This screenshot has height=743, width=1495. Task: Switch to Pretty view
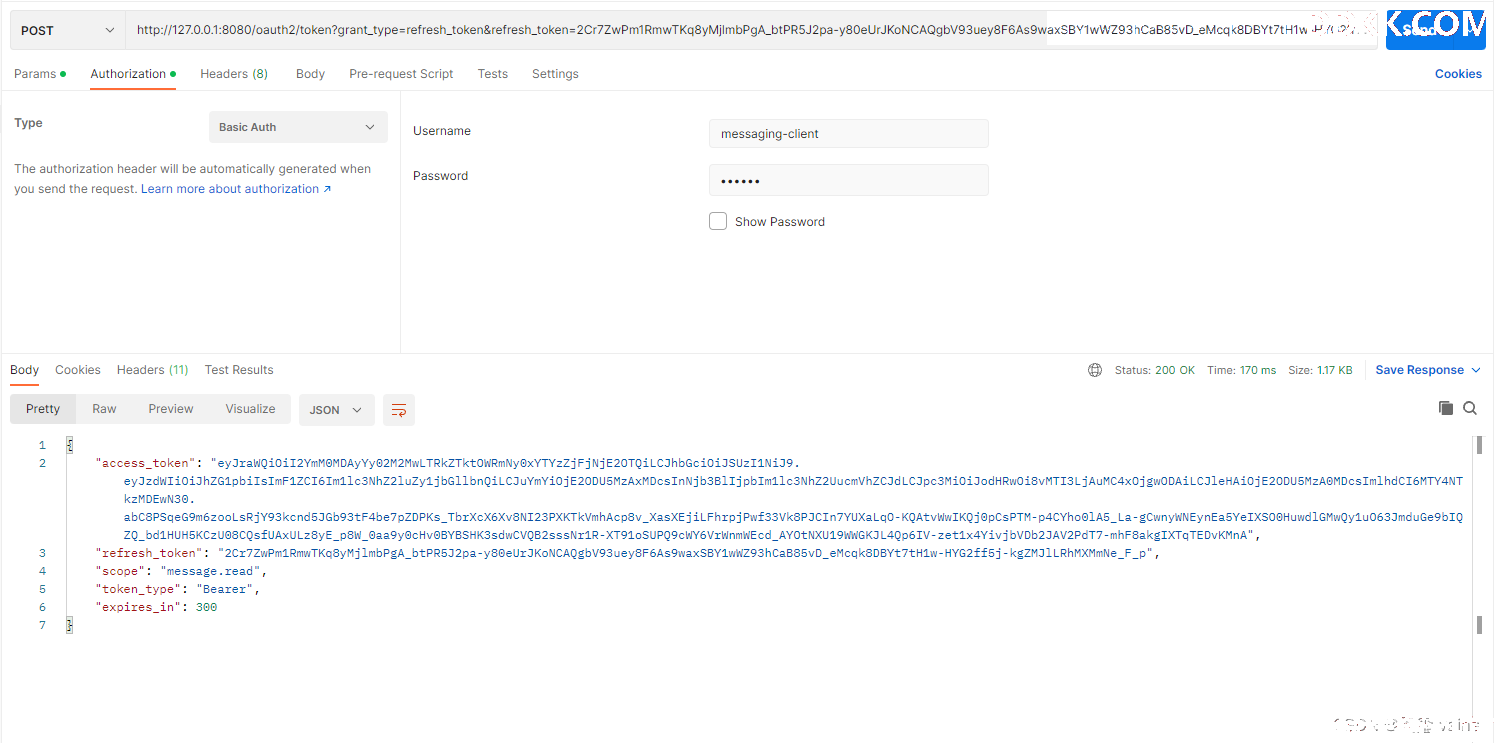(43, 409)
